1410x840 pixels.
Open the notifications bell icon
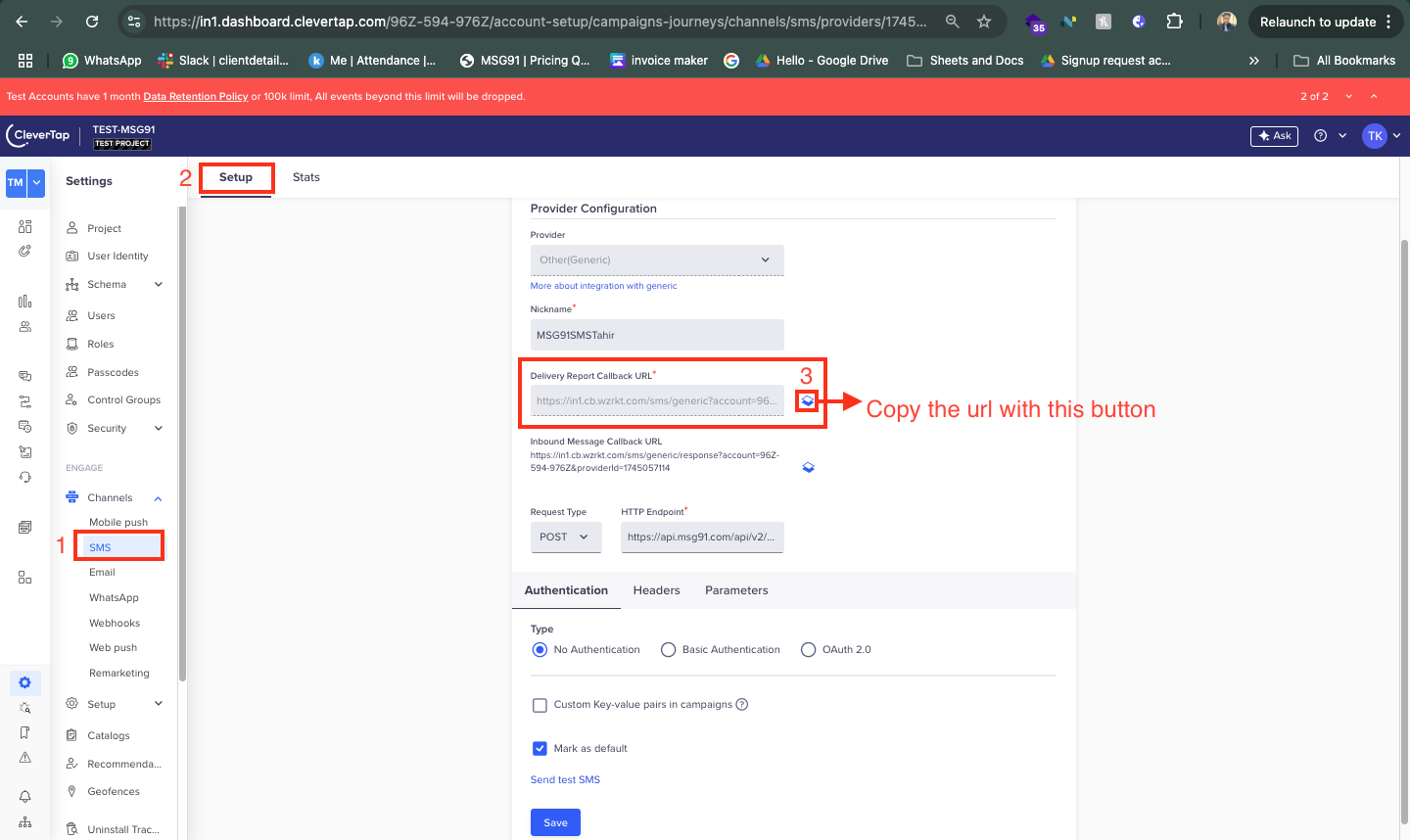(x=25, y=797)
